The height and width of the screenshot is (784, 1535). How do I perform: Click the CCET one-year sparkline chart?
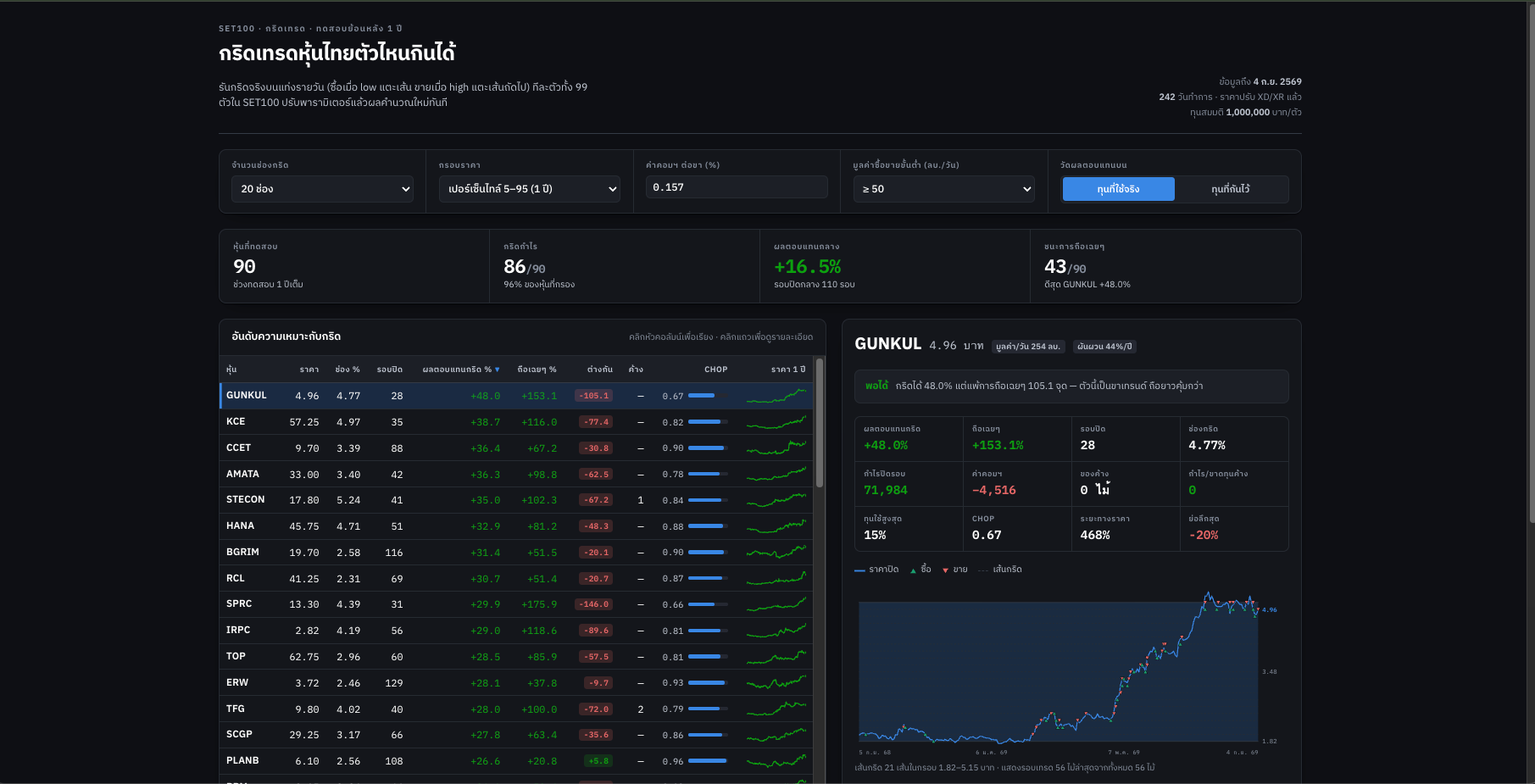click(x=776, y=448)
